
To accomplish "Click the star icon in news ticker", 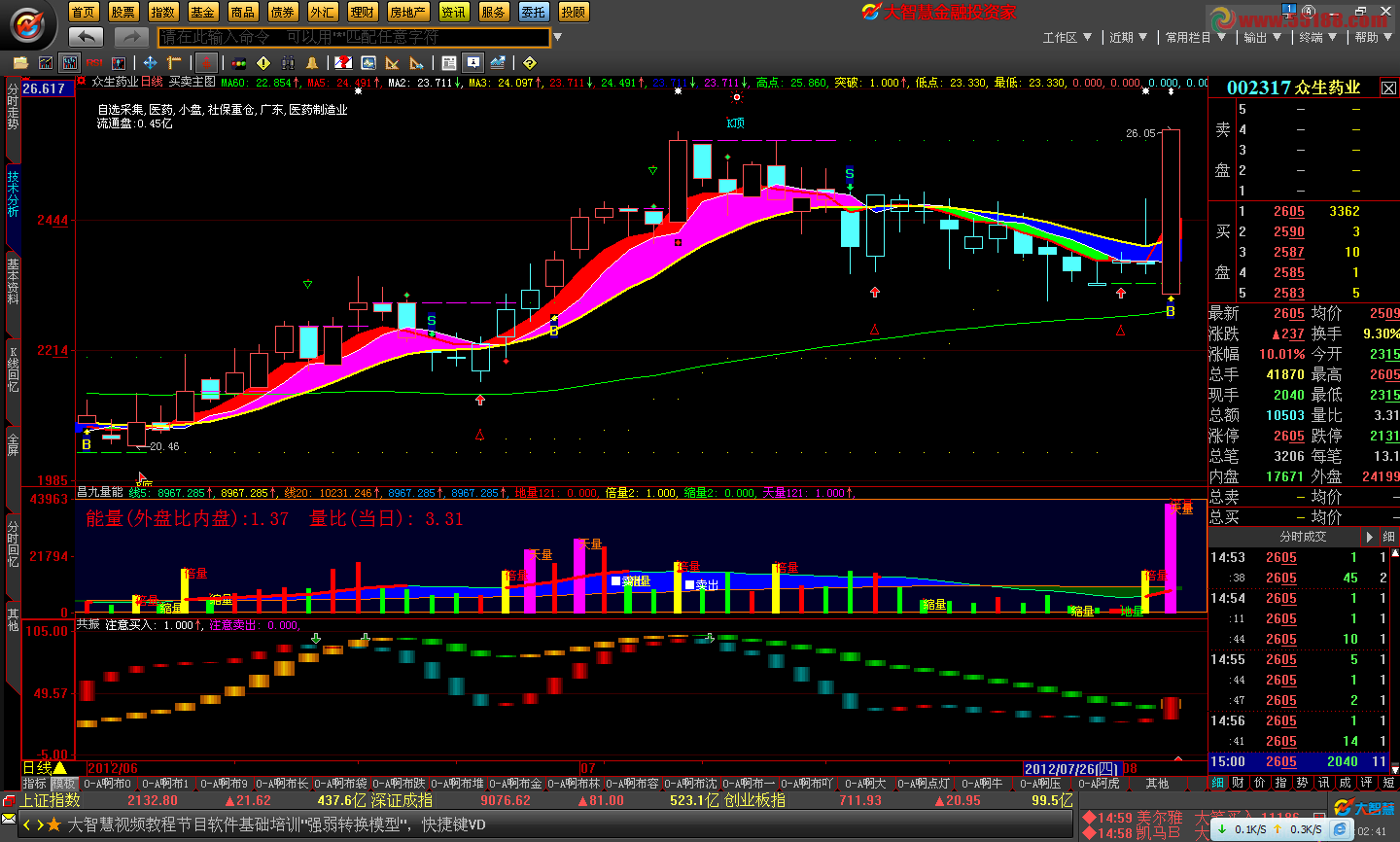I will 54,824.
